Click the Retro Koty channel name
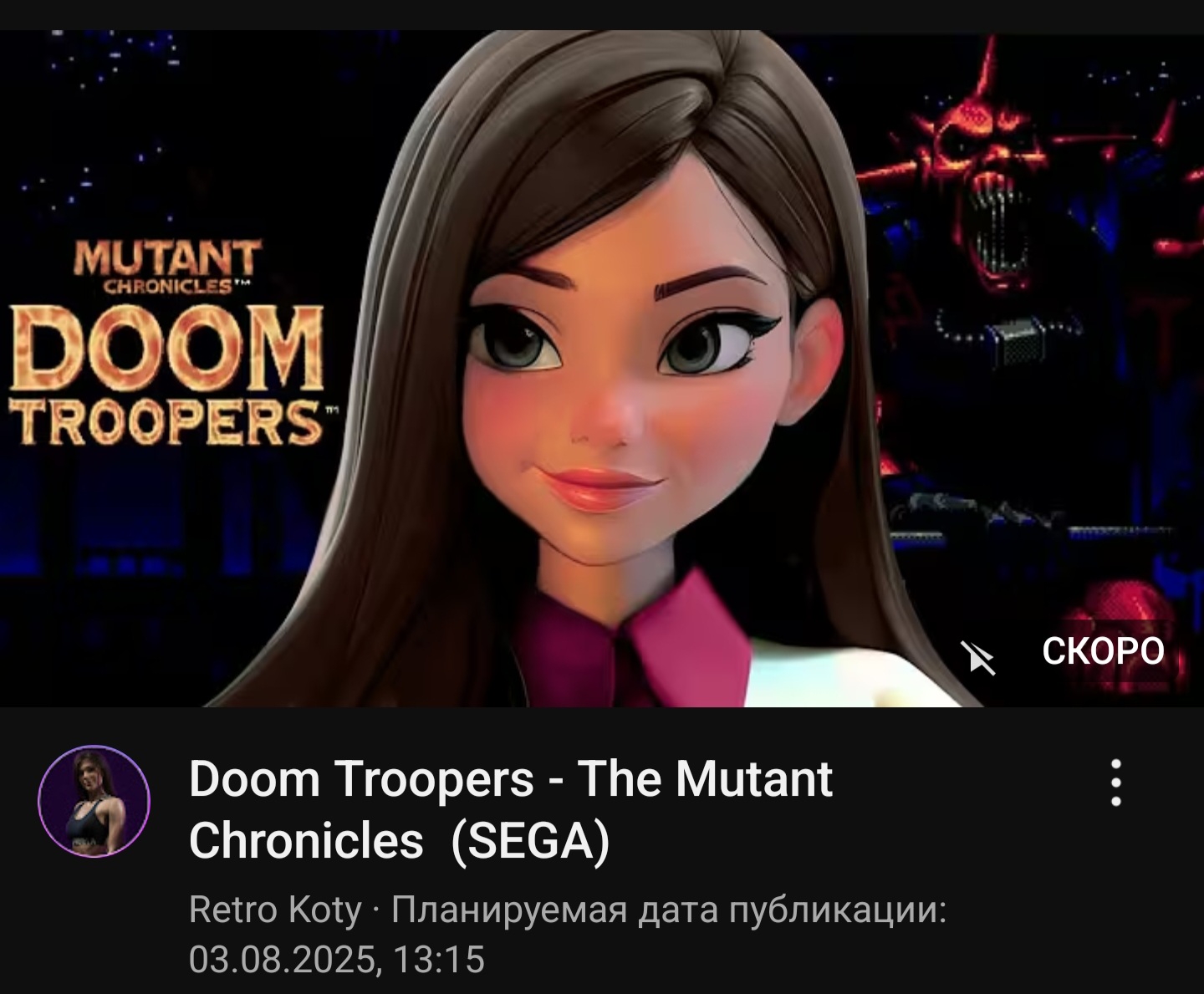 (275, 909)
